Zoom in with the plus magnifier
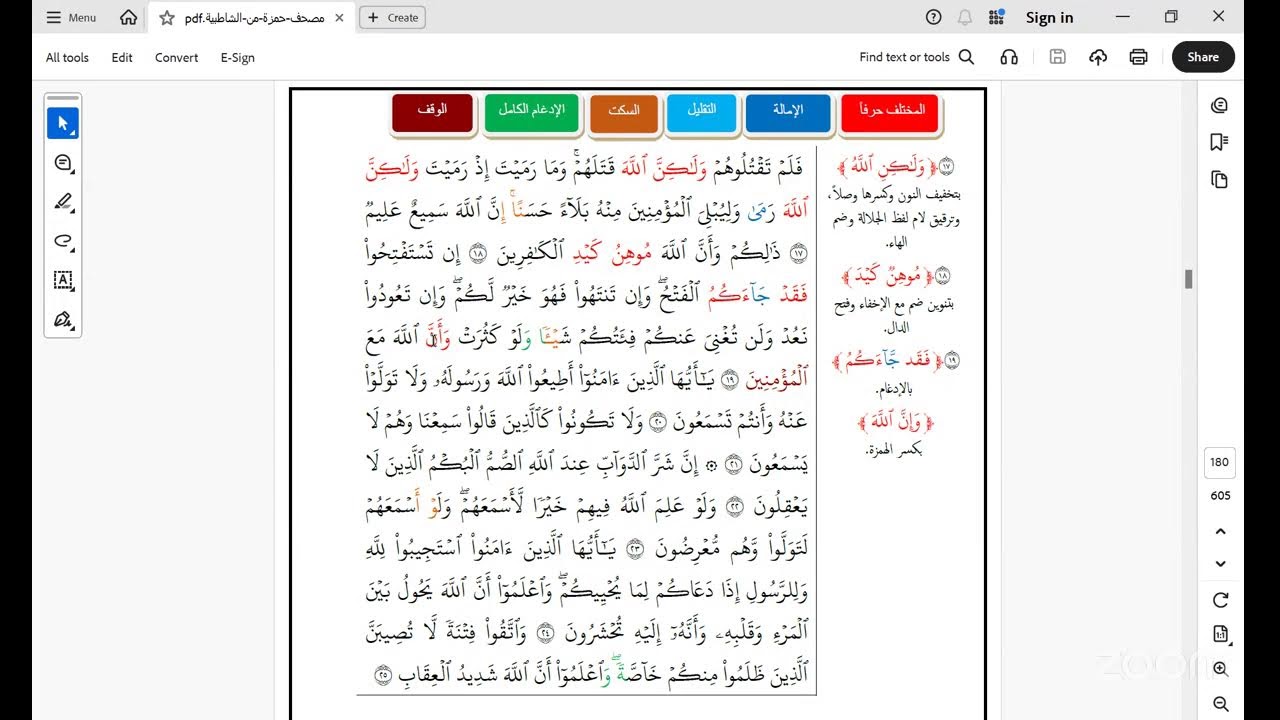Screen dimensions: 1280x720 coord(1220,669)
